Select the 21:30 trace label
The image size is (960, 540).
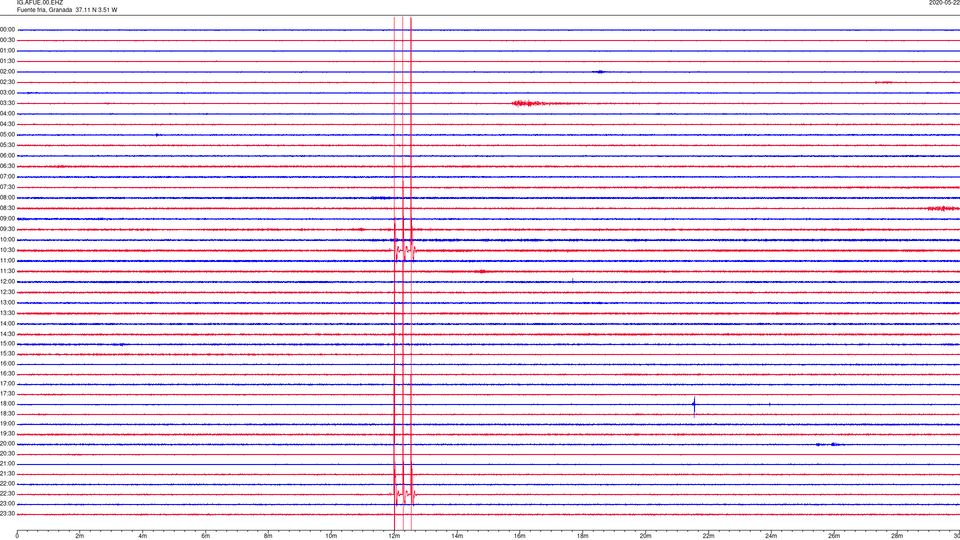point(8,474)
